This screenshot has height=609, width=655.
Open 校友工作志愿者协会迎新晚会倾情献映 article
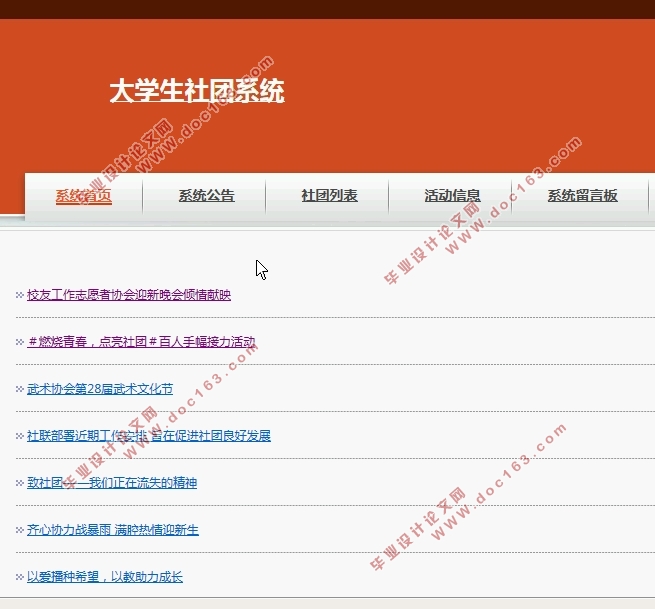pyautogui.click(x=129, y=295)
